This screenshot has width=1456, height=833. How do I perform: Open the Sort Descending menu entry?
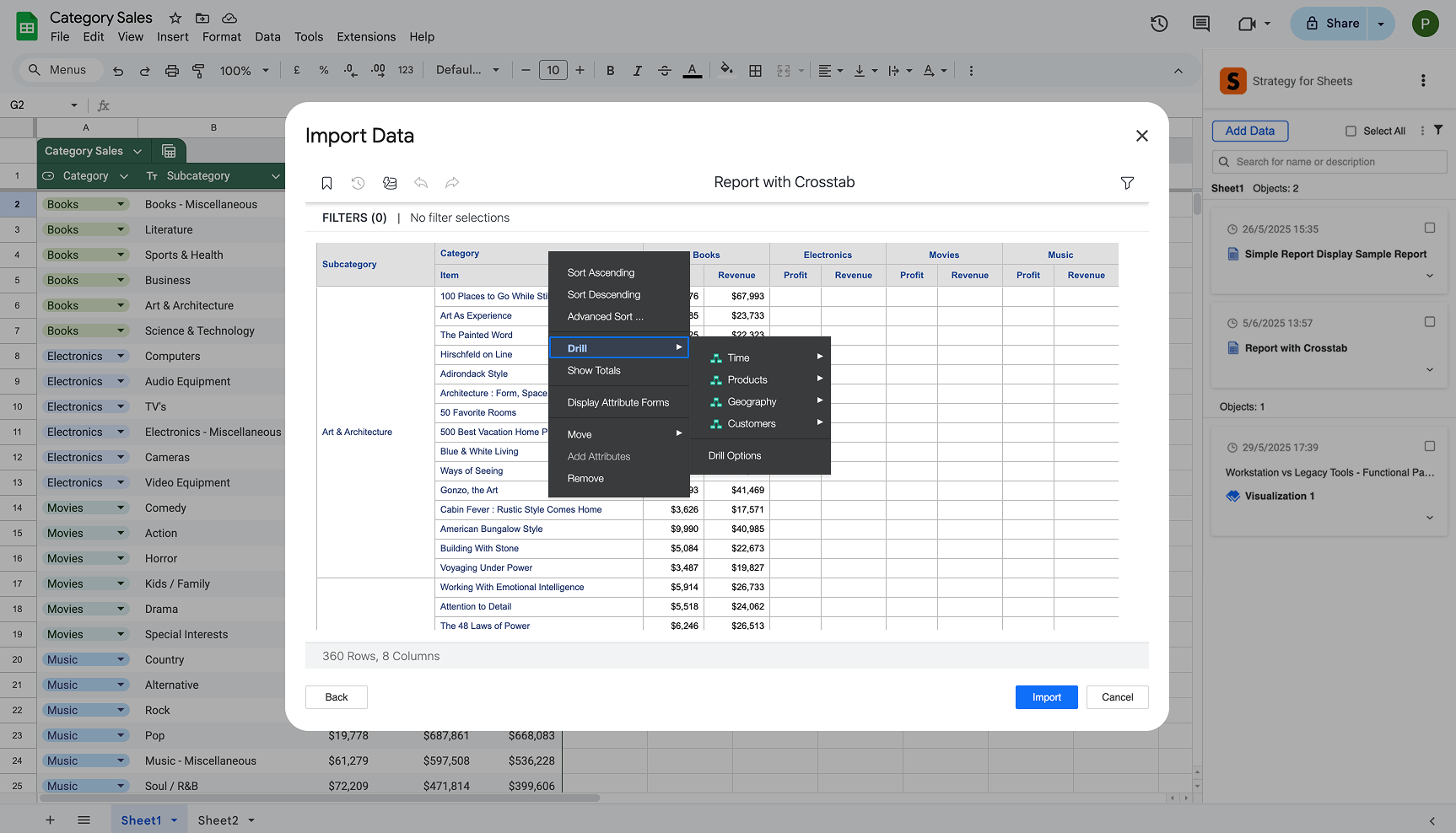[603, 294]
